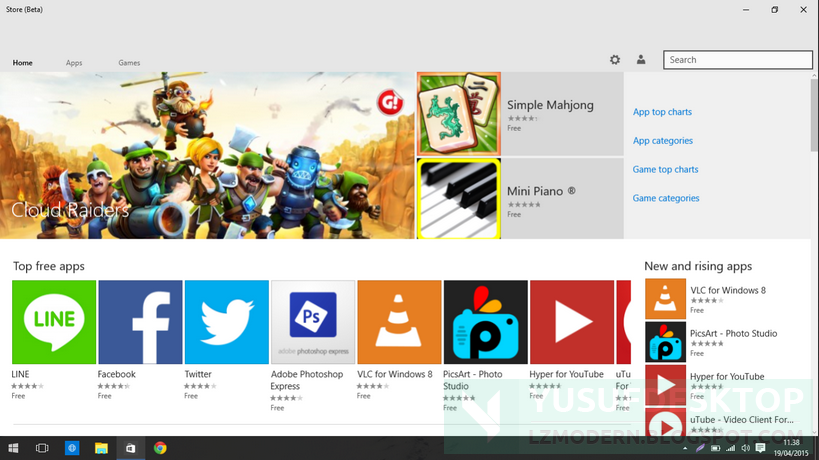819x460 pixels.
Task: Open File Explorer from the taskbar
Action: point(101,448)
